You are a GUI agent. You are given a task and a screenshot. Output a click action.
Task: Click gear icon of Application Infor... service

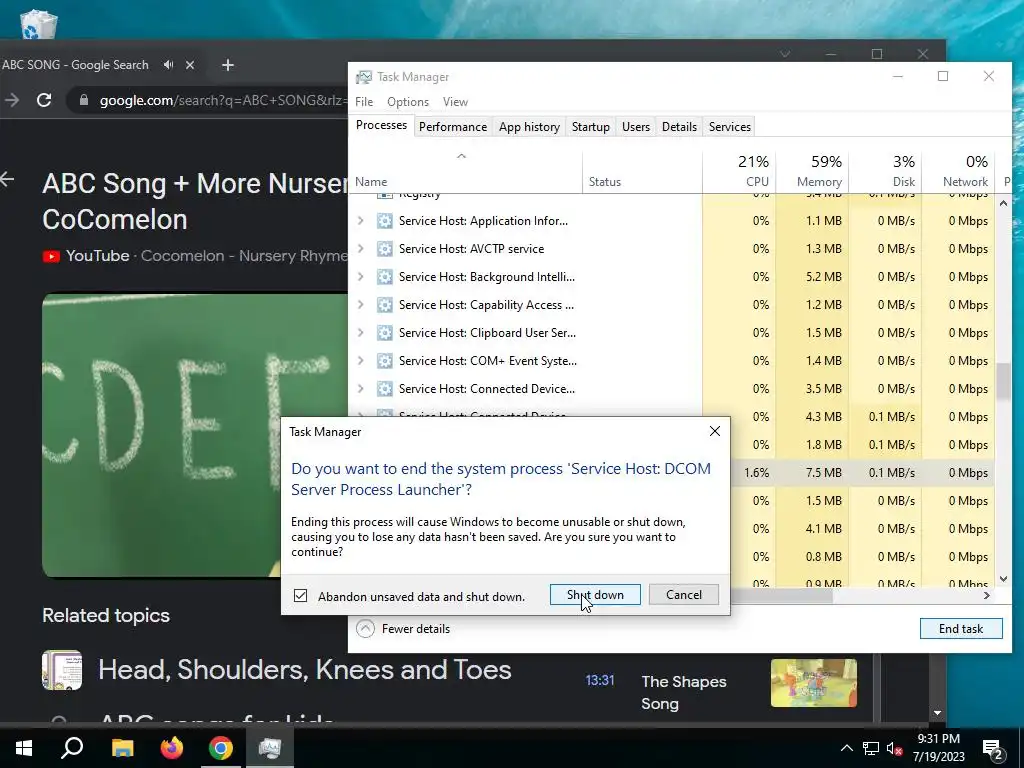[385, 221]
